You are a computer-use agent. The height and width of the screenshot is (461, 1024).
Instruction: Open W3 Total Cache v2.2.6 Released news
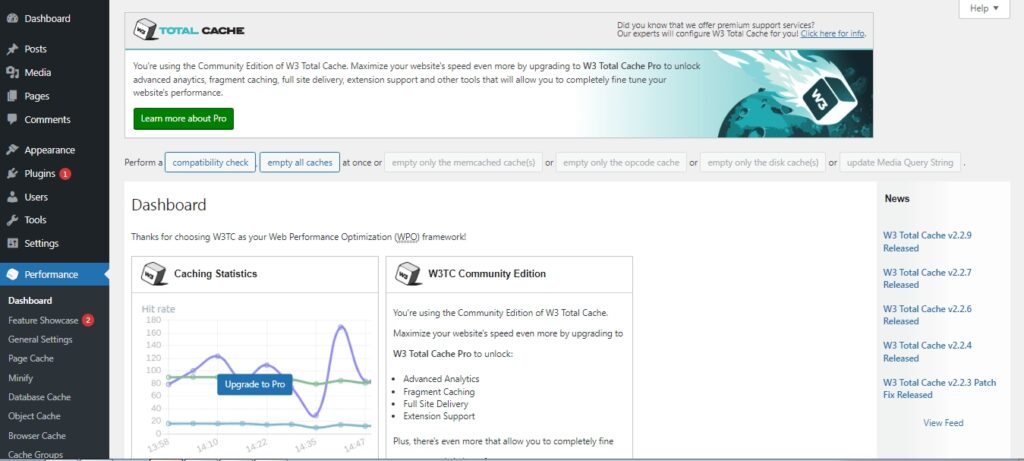coord(927,315)
